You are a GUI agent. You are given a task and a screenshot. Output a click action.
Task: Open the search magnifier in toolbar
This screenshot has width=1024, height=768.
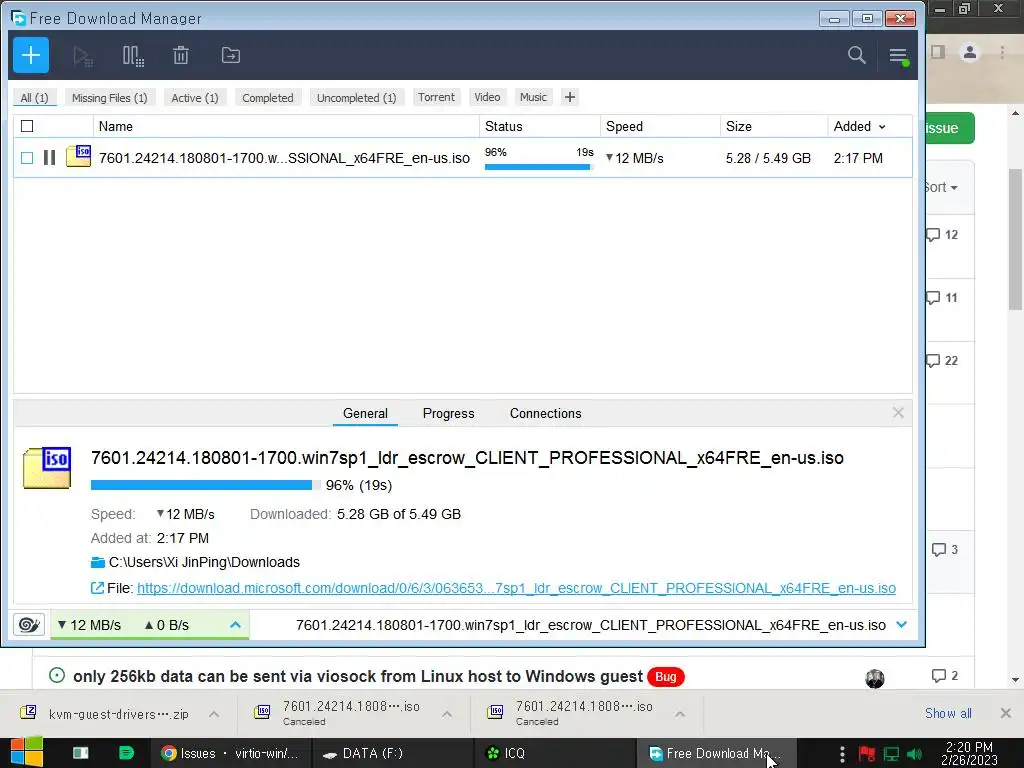pyautogui.click(x=857, y=55)
